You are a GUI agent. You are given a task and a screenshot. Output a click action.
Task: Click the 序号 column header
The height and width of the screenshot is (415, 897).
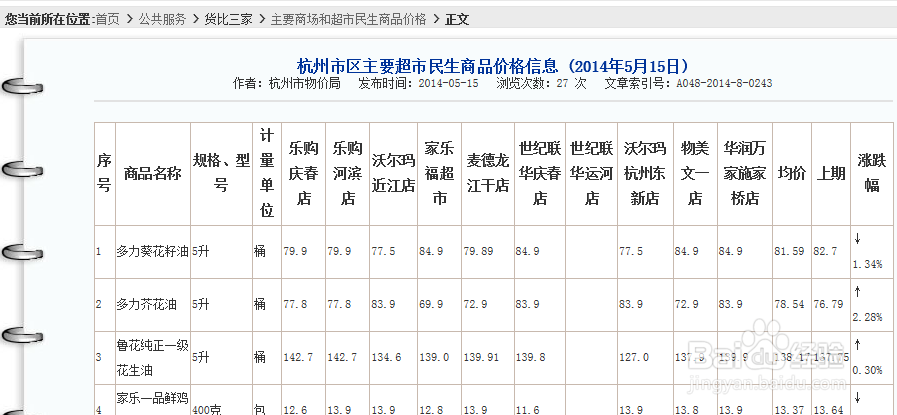pos(104,173)
